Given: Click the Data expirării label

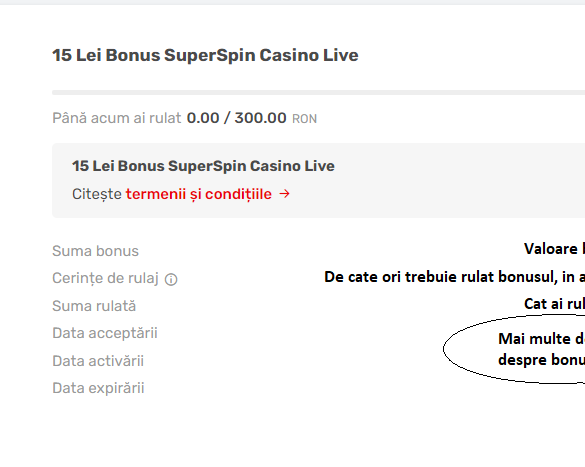Looking at the screenshot, I should click(x=98, y=388).
